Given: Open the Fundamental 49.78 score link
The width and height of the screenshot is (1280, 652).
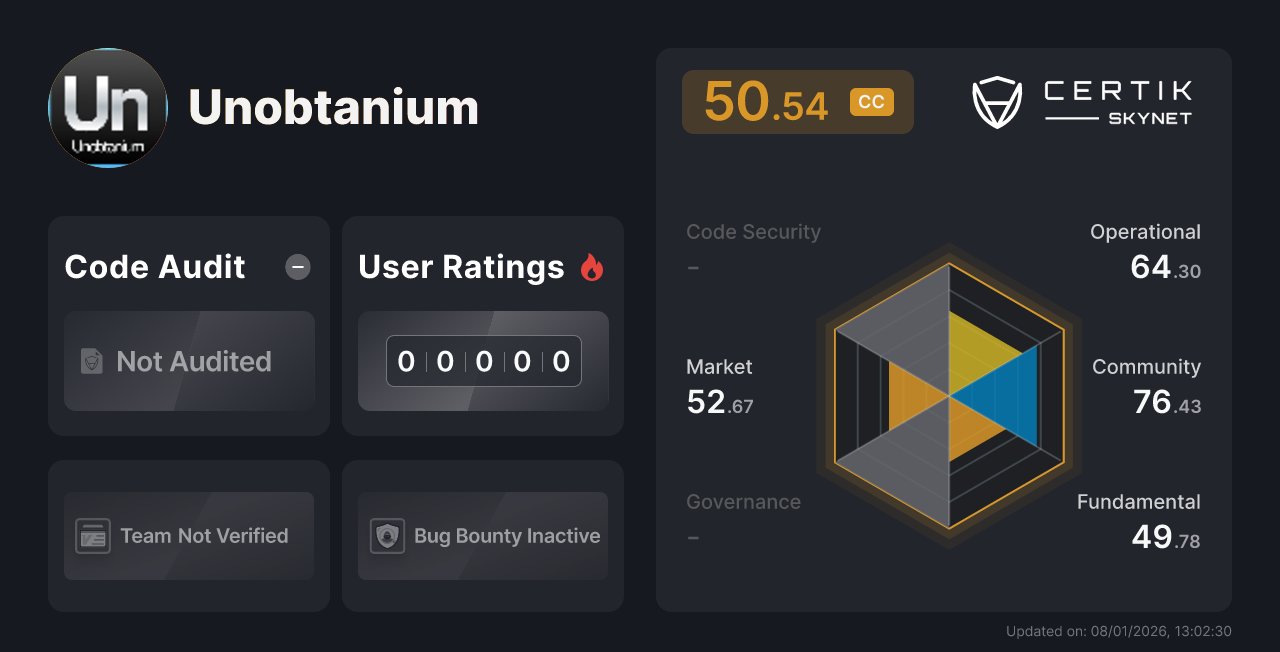Looking at the screenshot, I should tap(1138, 520).
